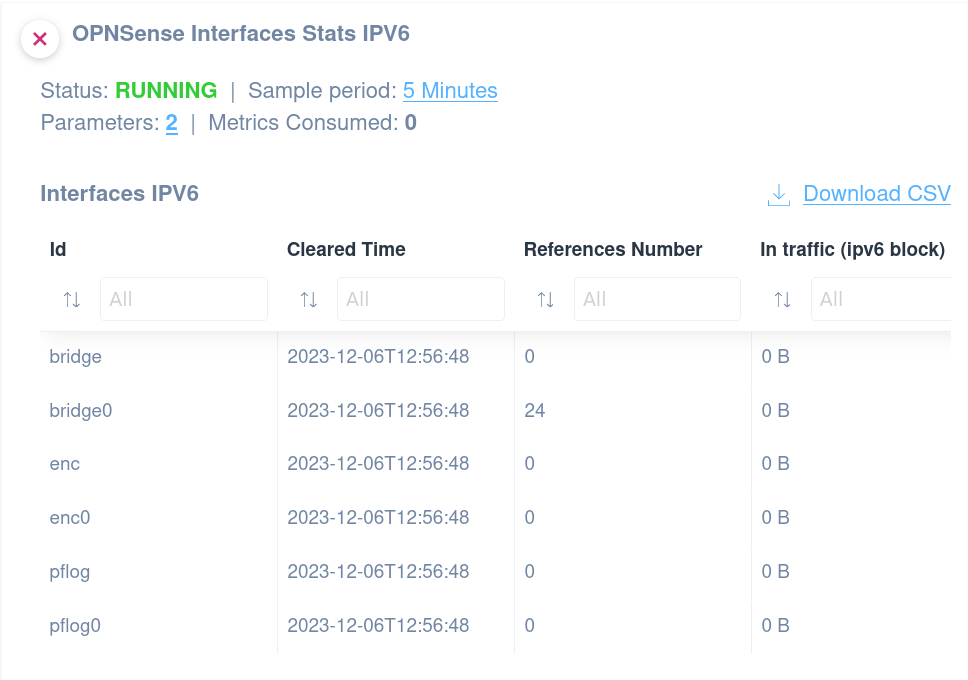Download the interfaces data as CSV

click(x=876, y=193)
